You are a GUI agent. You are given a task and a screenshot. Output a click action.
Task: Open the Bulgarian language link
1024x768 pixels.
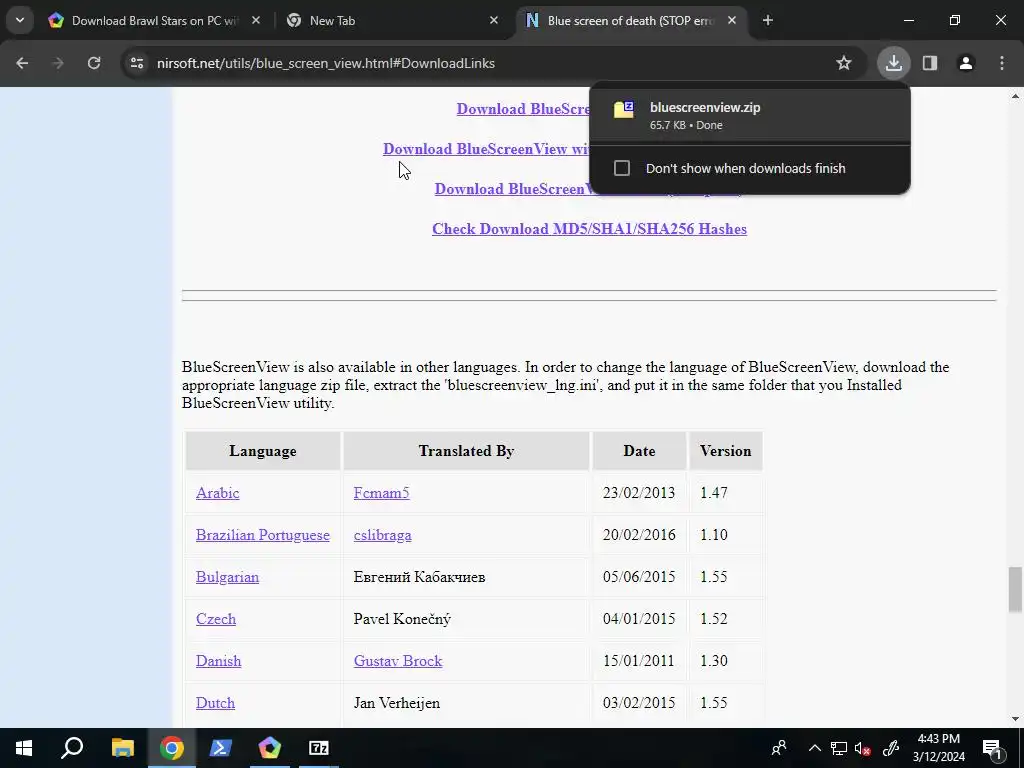pos(227,577)
